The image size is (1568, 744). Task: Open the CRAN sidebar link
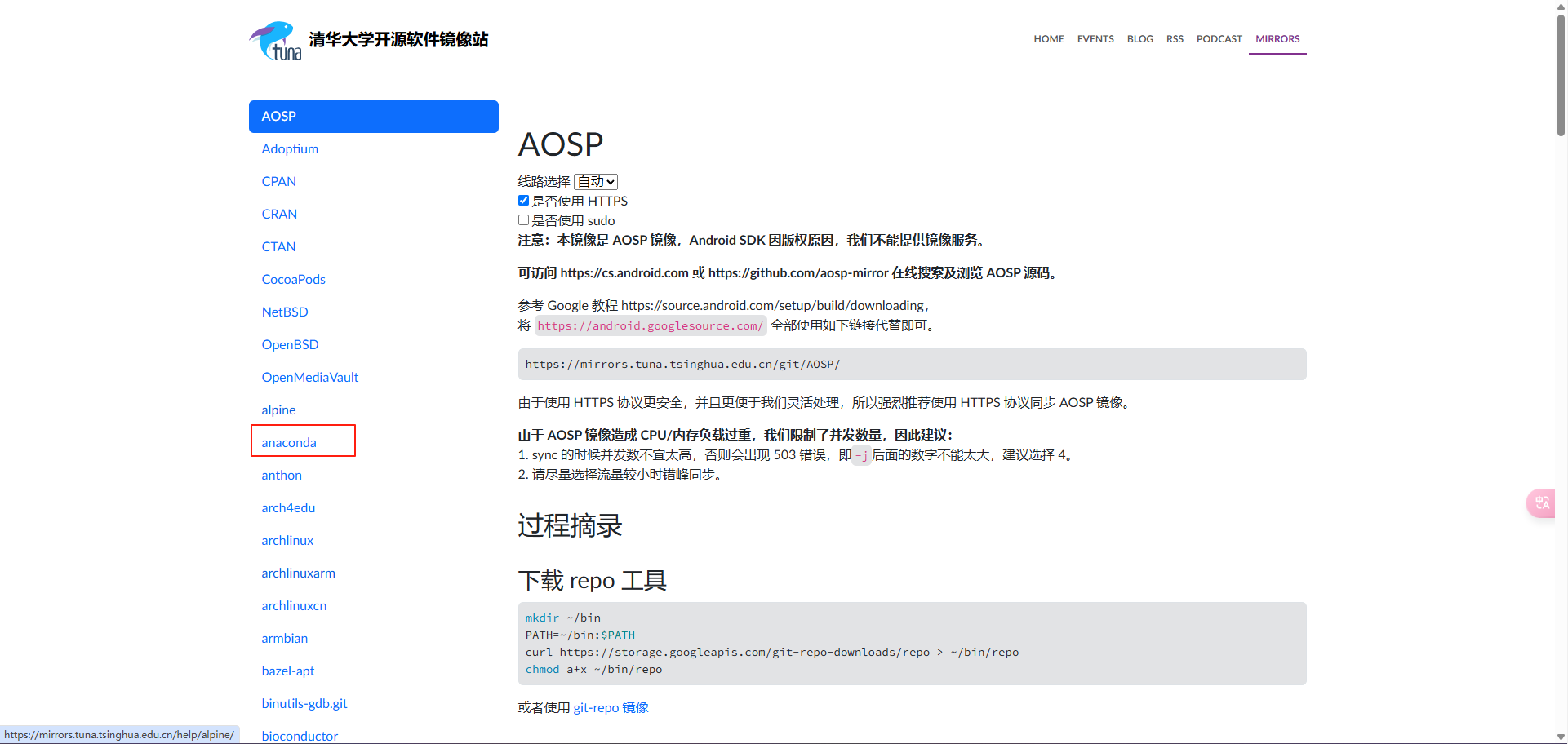279,215
